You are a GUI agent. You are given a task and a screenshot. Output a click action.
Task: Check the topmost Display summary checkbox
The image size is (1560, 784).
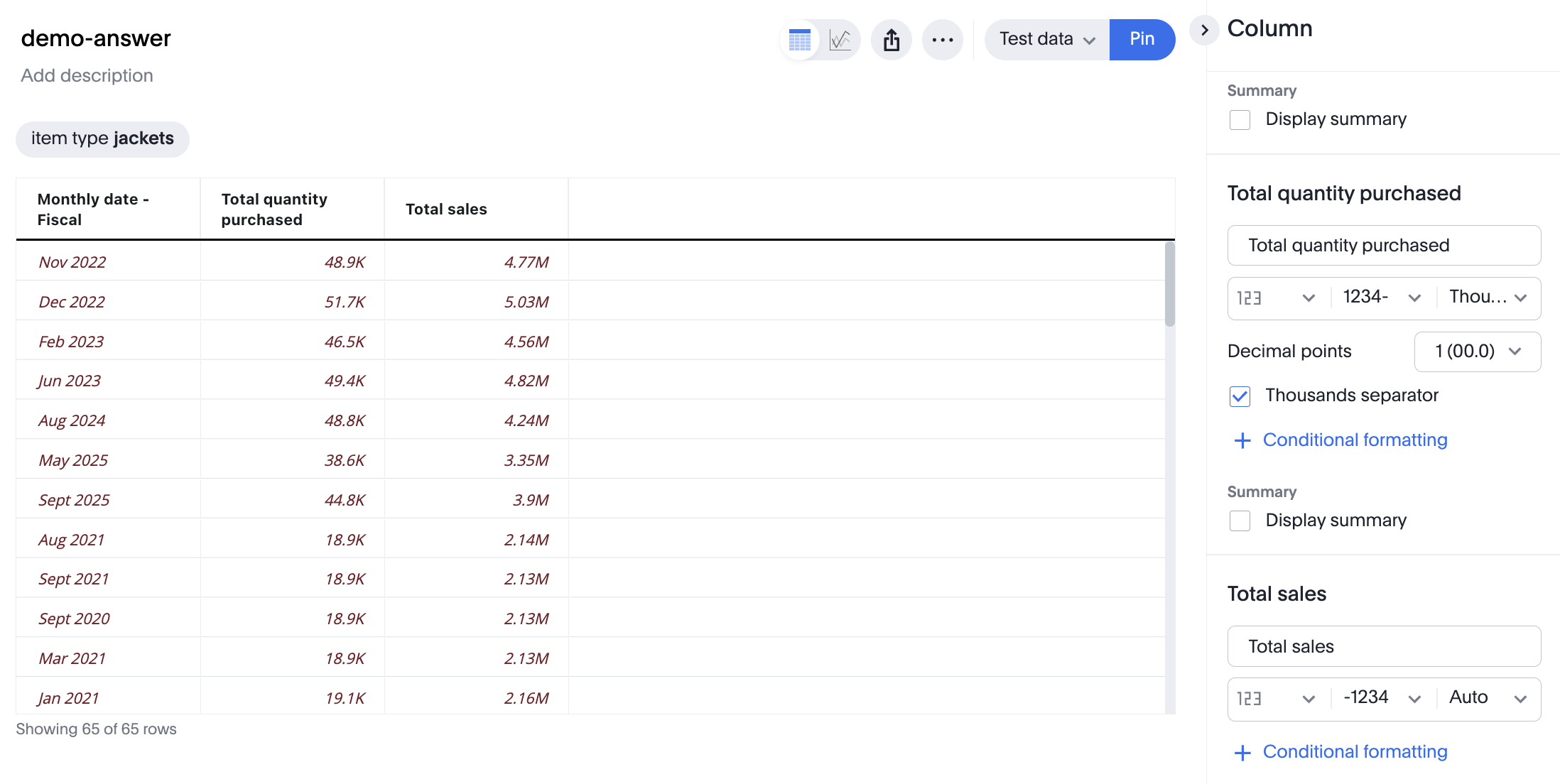(x=1240, y=119)
